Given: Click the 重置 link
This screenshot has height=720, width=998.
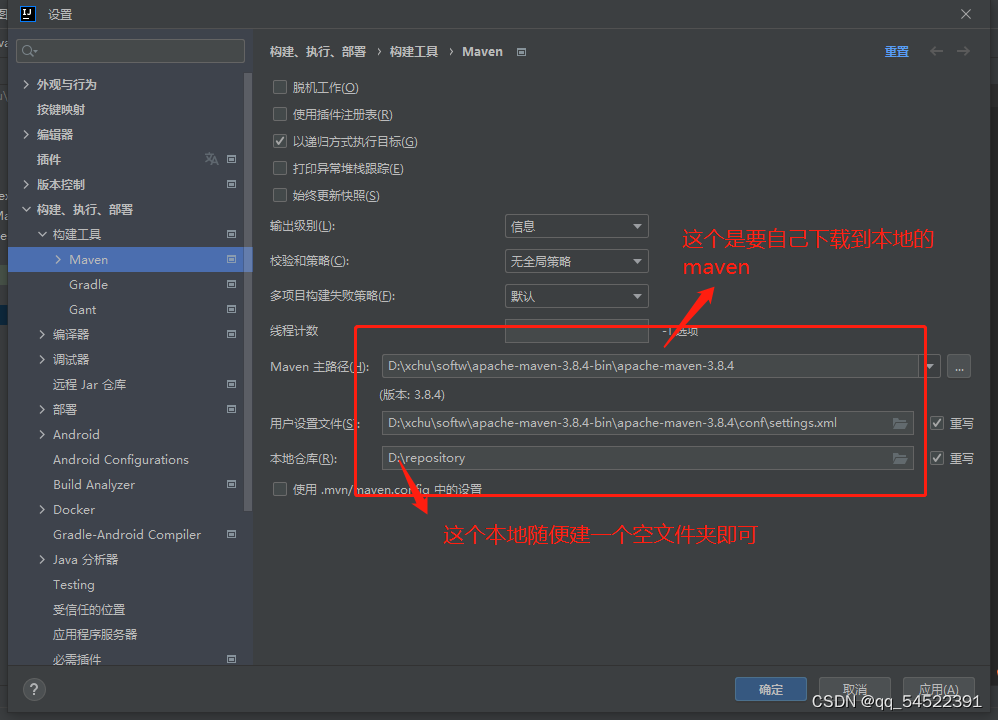Looking at the screenshot, I should pos(897,52).
